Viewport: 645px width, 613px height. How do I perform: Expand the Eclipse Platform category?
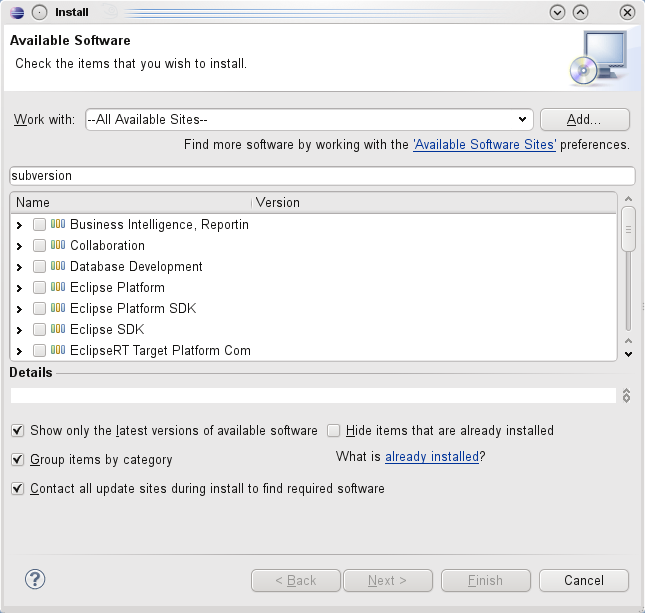tap(19, 288)
